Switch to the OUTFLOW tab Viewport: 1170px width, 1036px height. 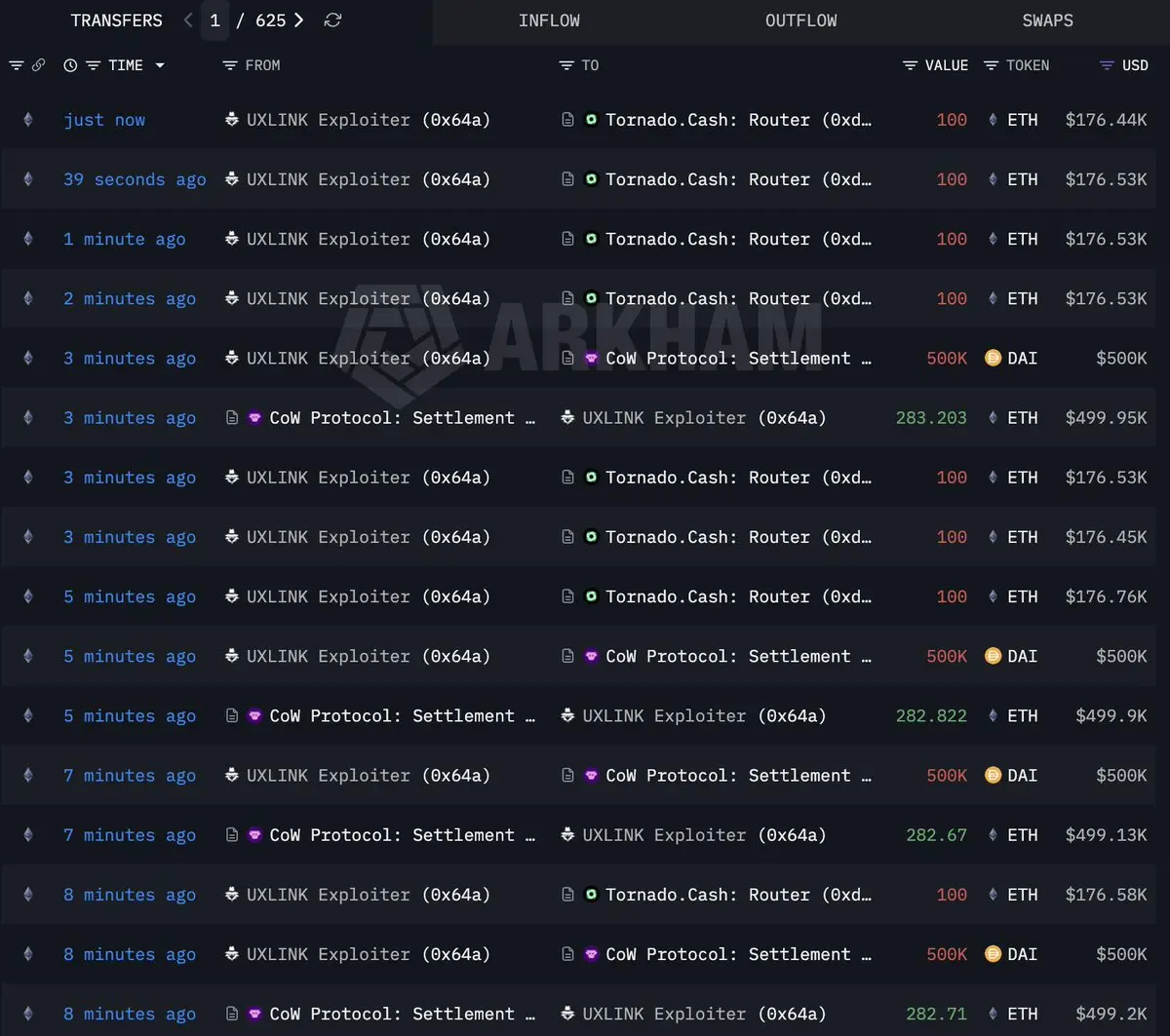tap(800, 20)
